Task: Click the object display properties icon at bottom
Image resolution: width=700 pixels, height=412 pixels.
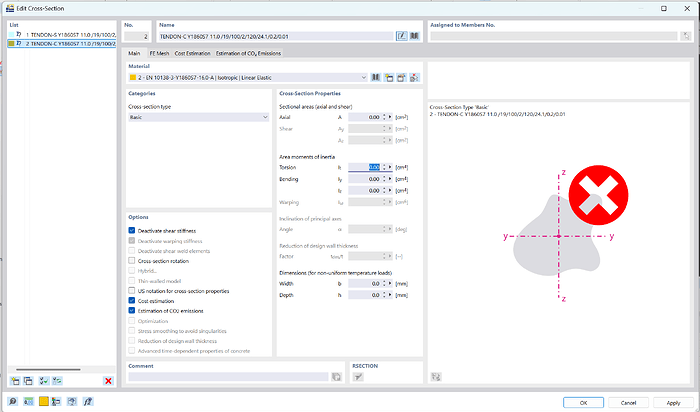Action: tap(56, 401)
